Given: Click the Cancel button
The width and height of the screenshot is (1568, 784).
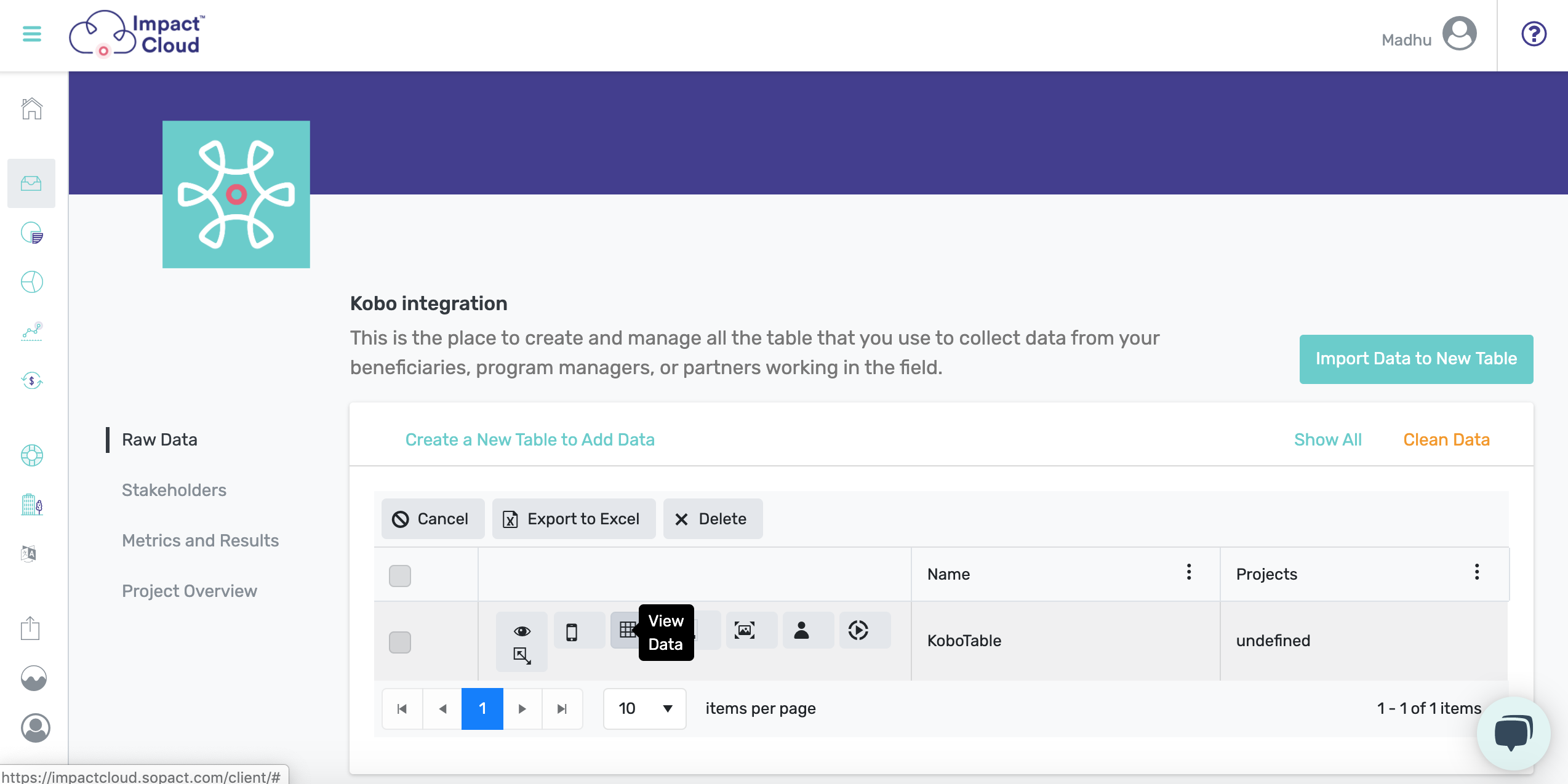Looking at the screenshot, I should 433,519.
